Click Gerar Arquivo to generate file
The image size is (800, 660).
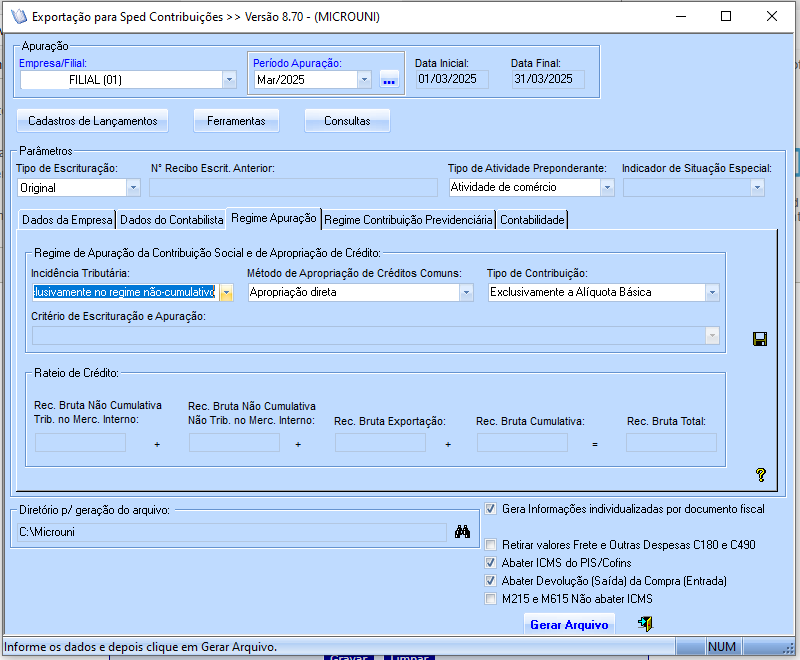pyautogui.click(x=569, y=625)
